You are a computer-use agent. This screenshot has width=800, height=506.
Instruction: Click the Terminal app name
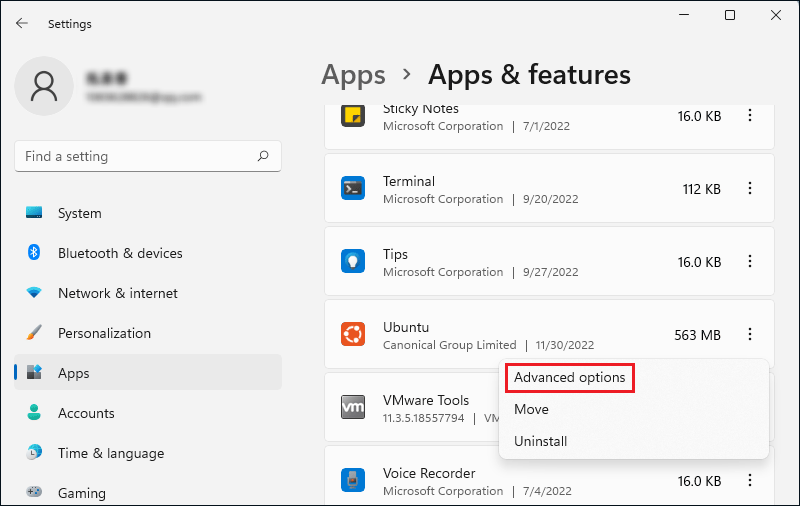[409, 181]
